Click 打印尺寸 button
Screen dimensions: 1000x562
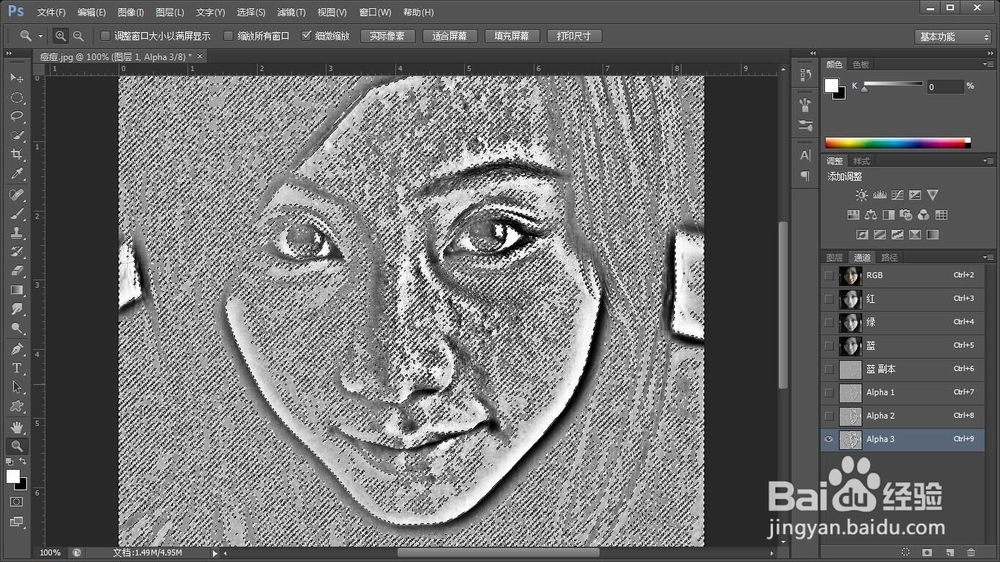[574, 36]
